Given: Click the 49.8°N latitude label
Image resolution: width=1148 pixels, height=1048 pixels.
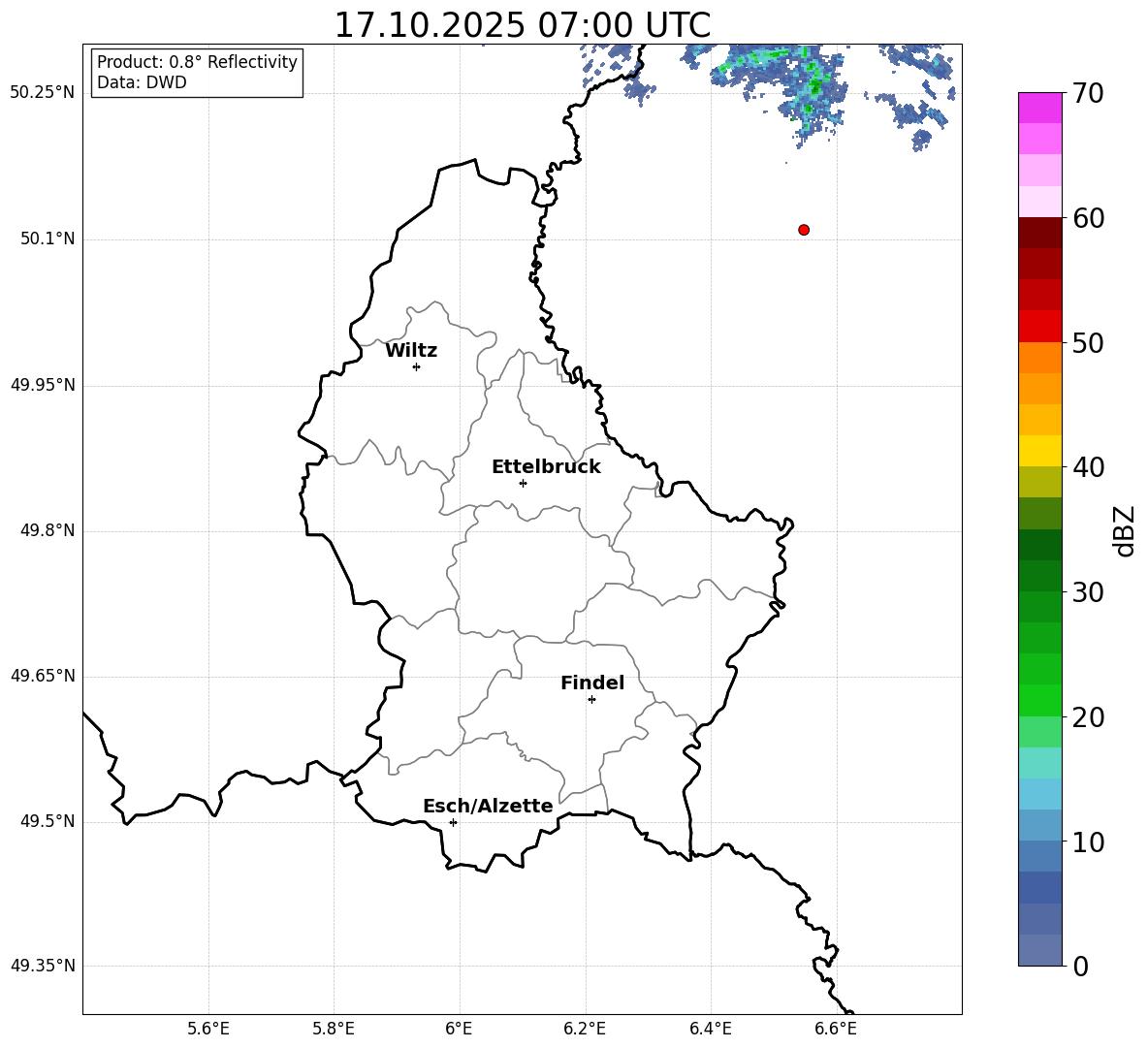Looking at the screenshot, I should tap(48, 530).
